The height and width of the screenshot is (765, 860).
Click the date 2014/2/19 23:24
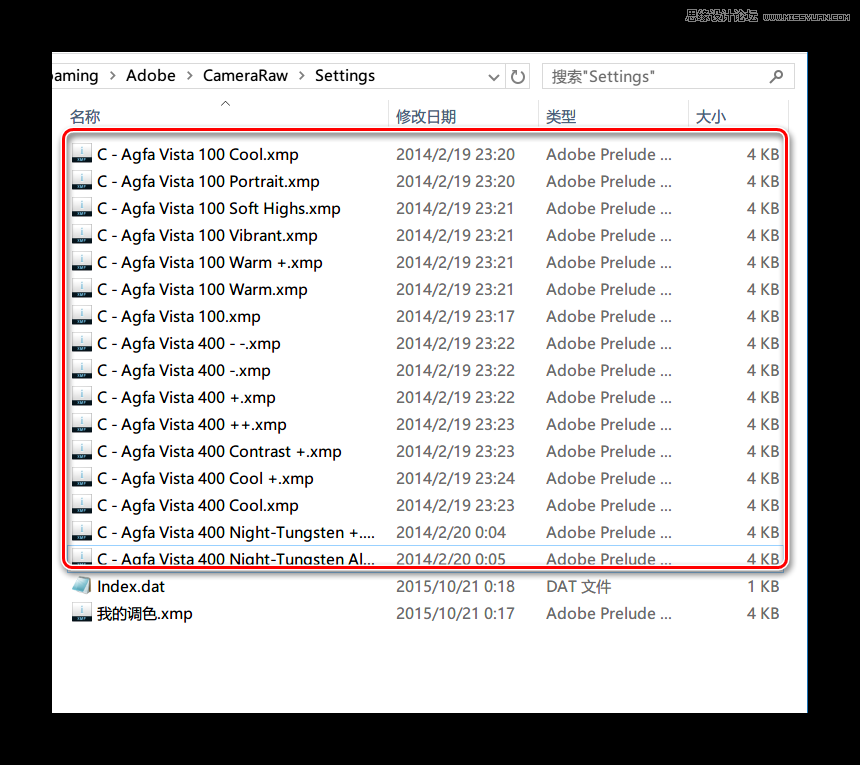(455, 479)
